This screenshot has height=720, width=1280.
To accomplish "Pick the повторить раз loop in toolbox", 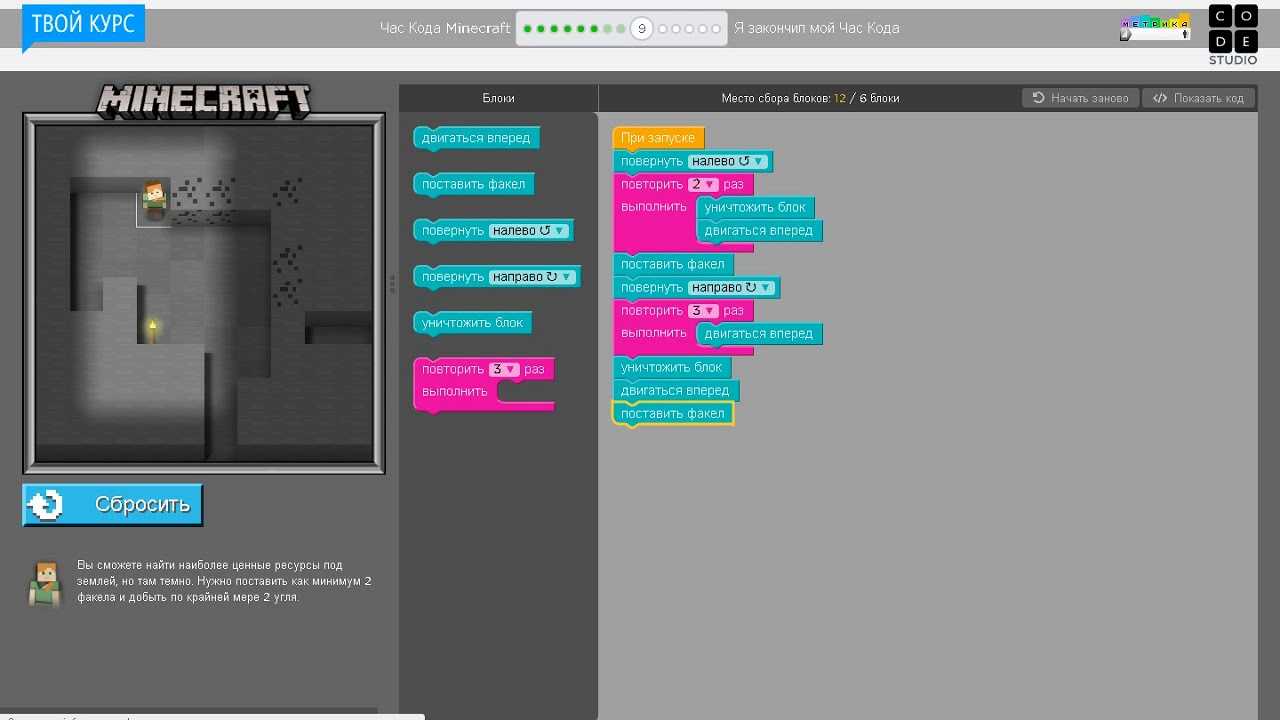I will [x=483, y=383].
